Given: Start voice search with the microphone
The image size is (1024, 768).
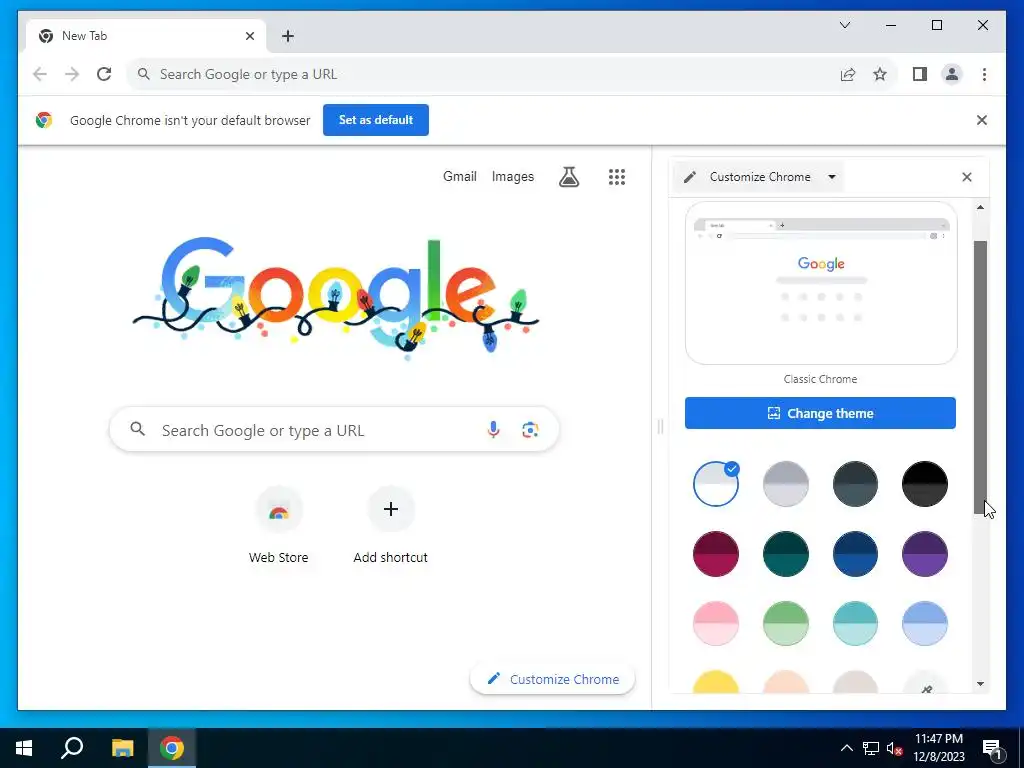Looking at the screenshot, I should (x=494, y=430).
